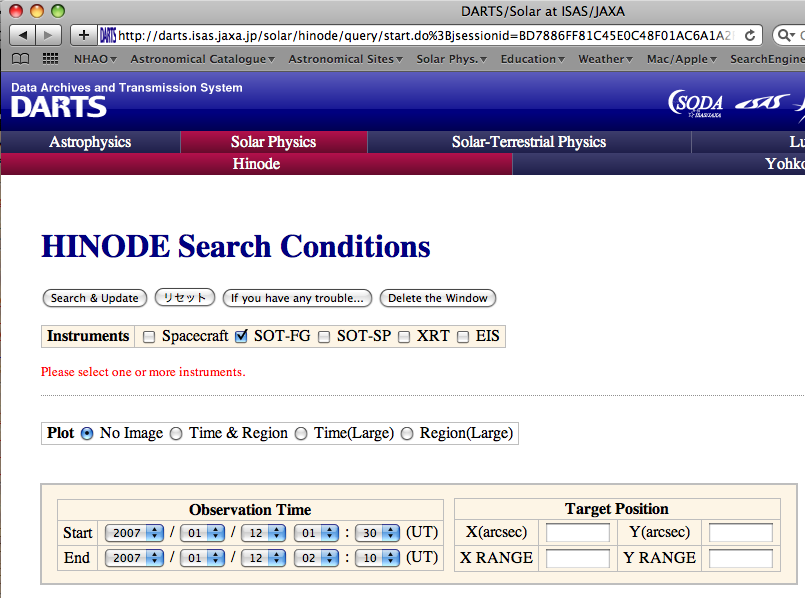This screenshot has width=805, height=598.
Task: Click the Y RANGE input field
Action: [x=741, y=558]
